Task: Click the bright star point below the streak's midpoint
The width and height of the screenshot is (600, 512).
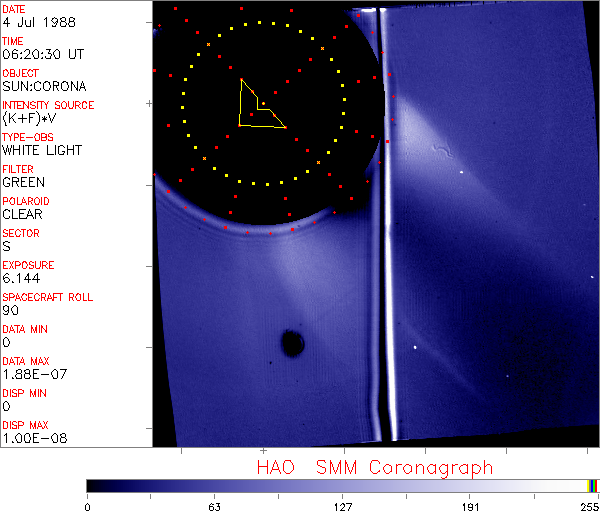Action: [x=415, y=348]
